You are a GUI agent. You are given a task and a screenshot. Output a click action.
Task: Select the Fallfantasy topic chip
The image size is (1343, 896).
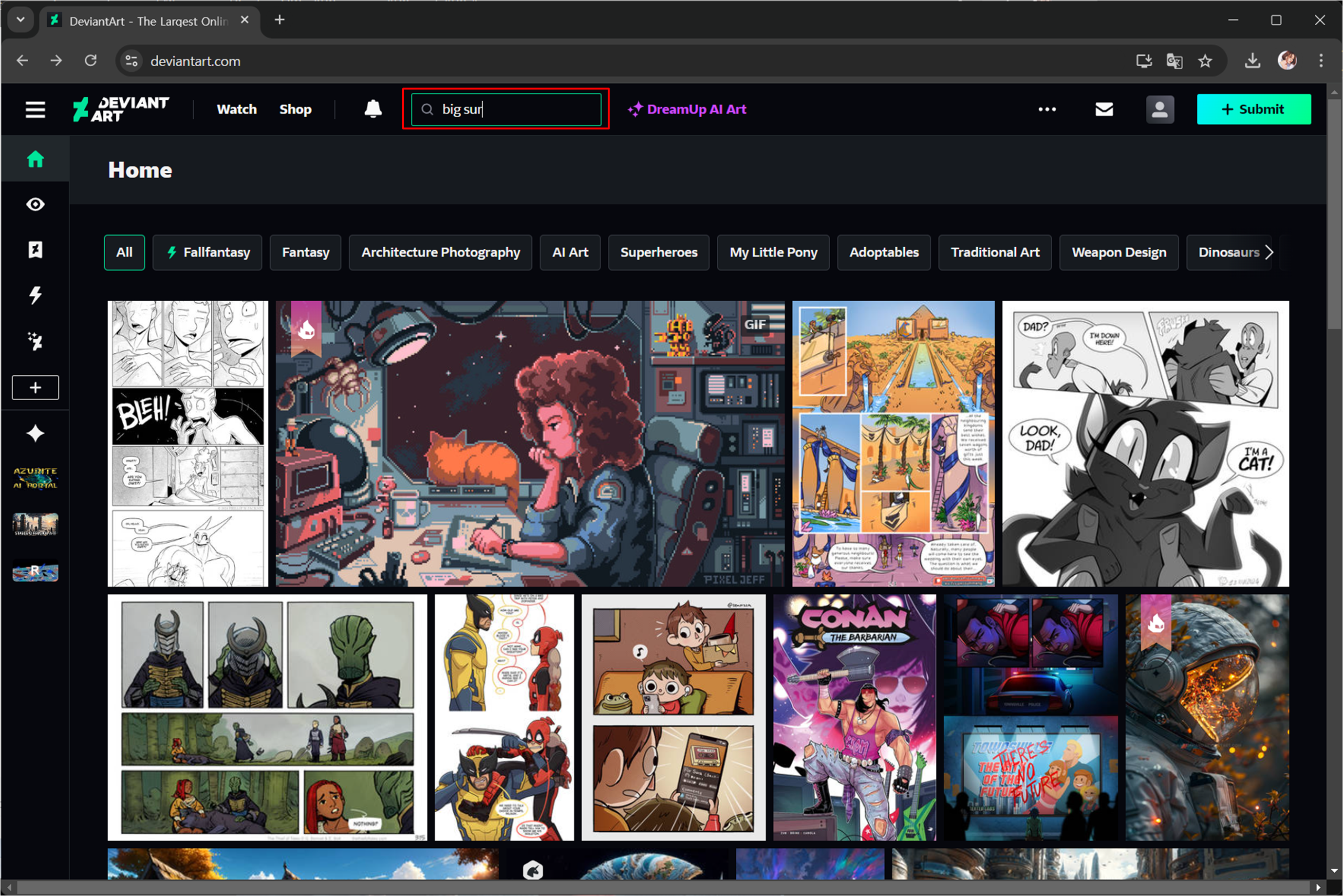click(207, 252)
